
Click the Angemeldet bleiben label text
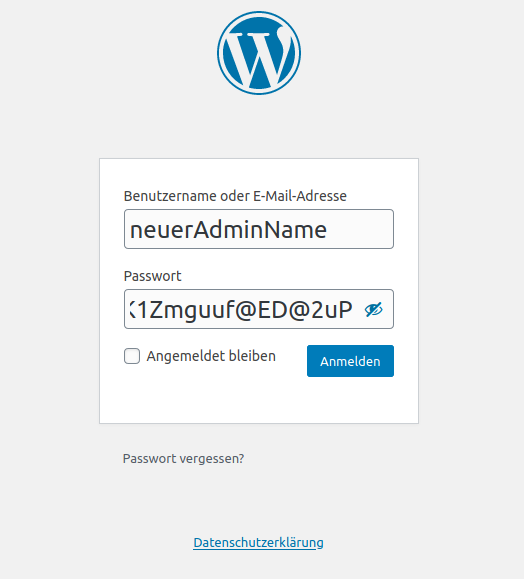pos(211,356)
